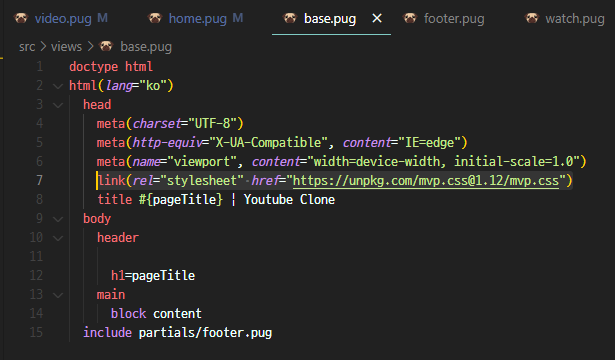Viewport: 615px width, 360px height.
Task: Click the 'header' tag on line 10
Action: [118, 238]
